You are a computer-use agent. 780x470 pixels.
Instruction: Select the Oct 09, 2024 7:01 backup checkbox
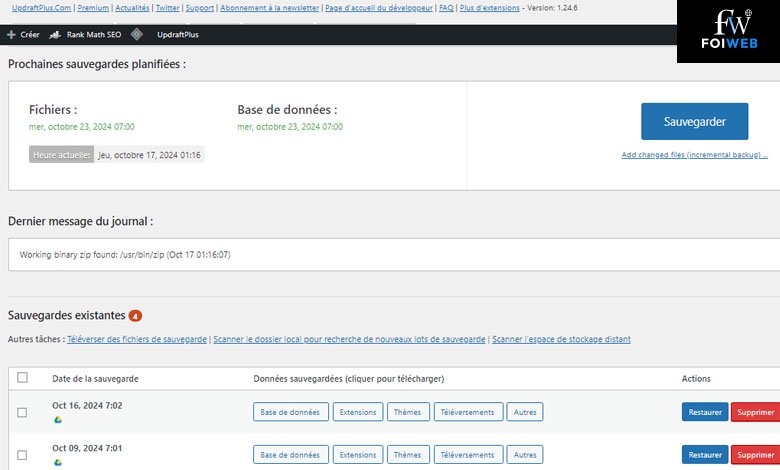22,455
